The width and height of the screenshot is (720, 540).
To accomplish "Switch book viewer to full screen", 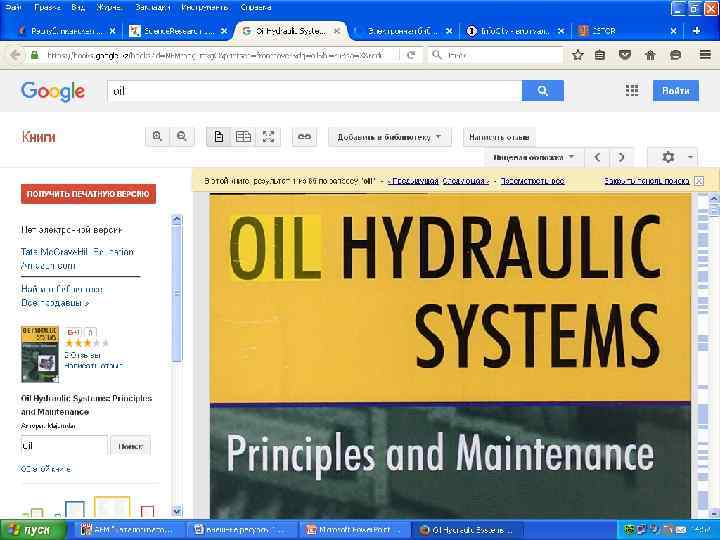I will [x=268, y=137].
